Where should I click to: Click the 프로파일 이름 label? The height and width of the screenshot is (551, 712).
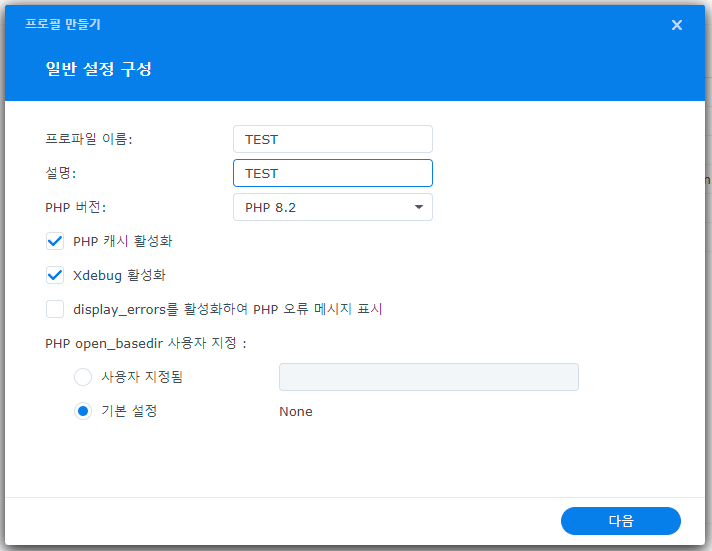coord(89,139)
